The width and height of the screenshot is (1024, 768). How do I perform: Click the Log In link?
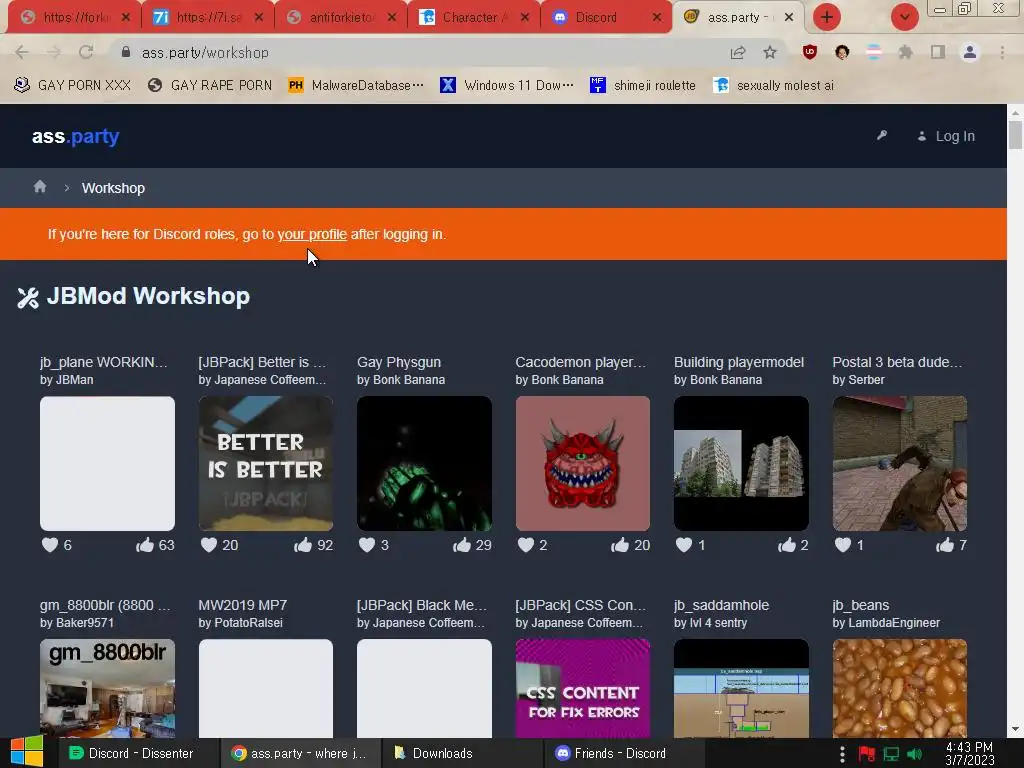(946, 136)
